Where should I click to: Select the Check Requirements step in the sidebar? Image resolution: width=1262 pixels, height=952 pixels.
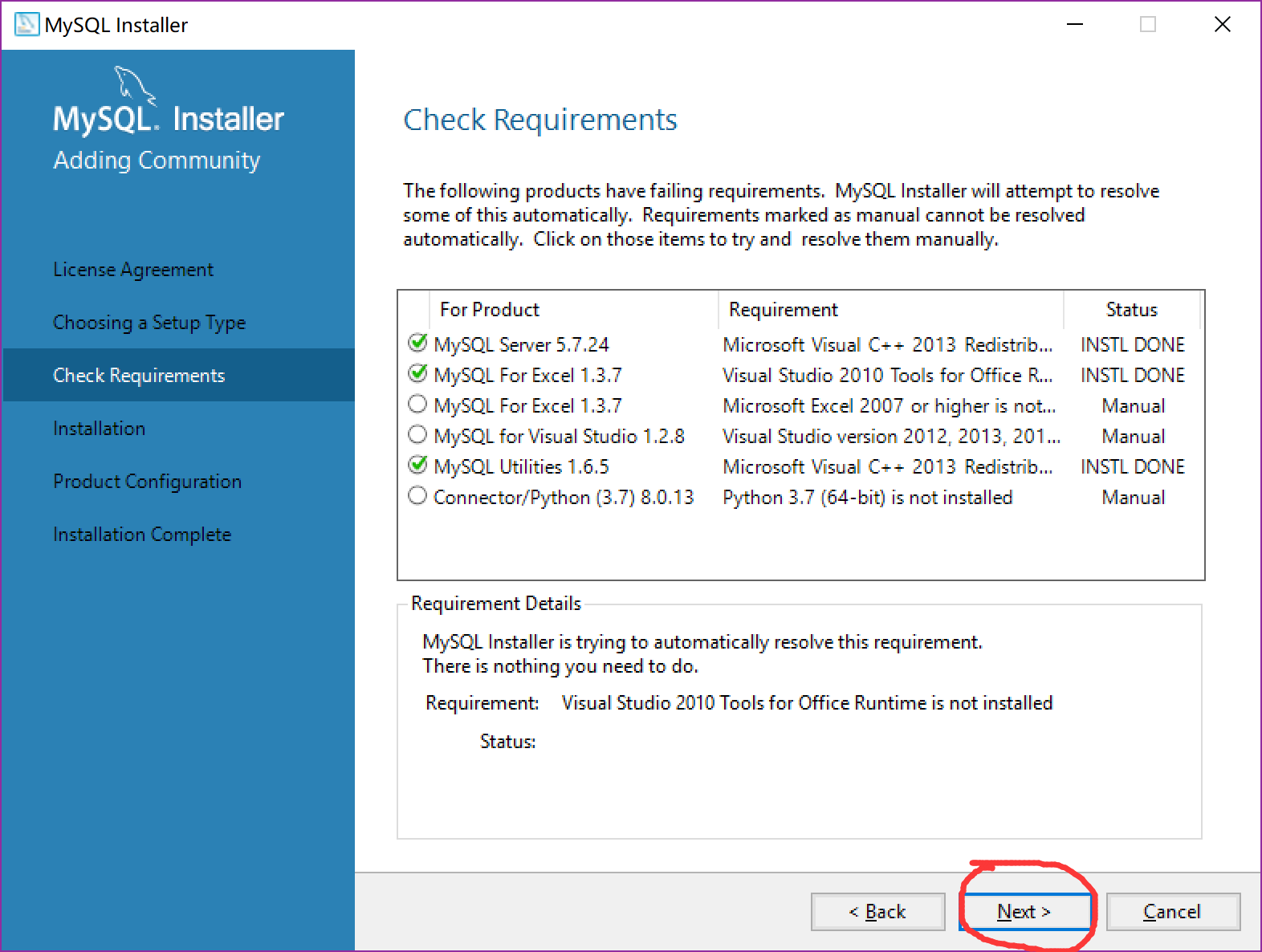178,375
